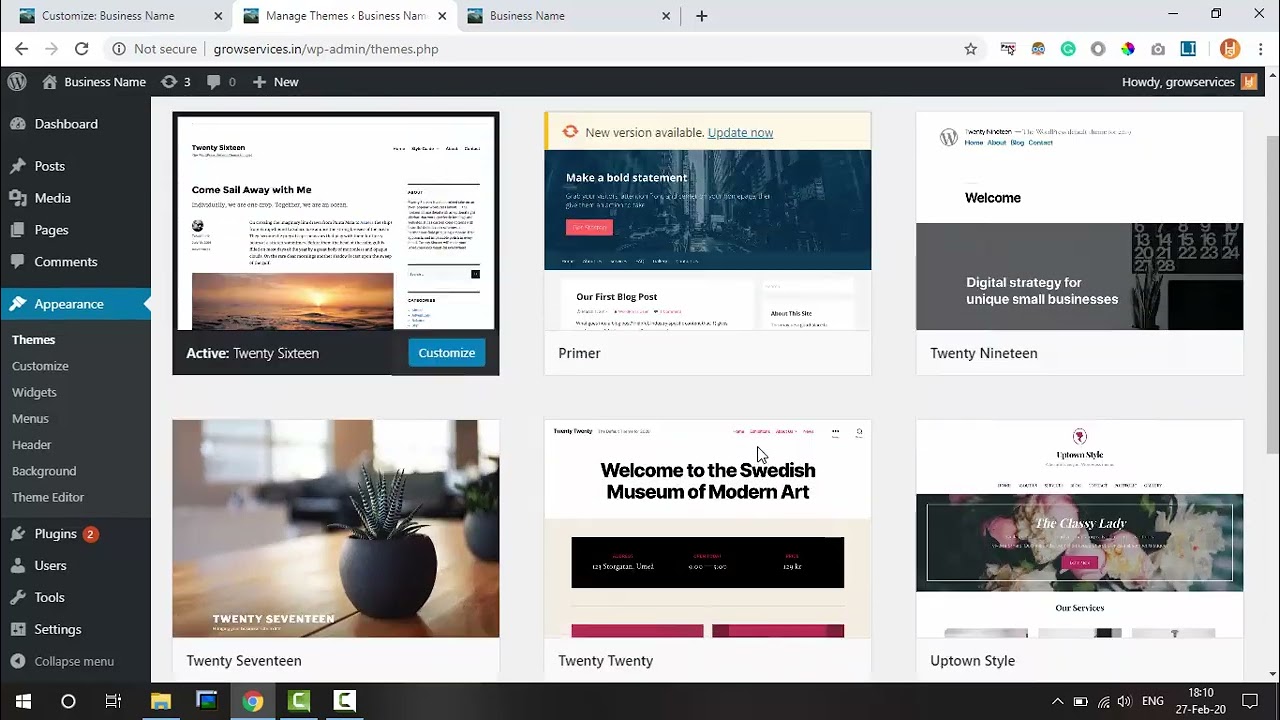Open the Business Name site home icon
Image resolution: width=1280 pixels, height=720 pixels.
[x=49, y=82]
